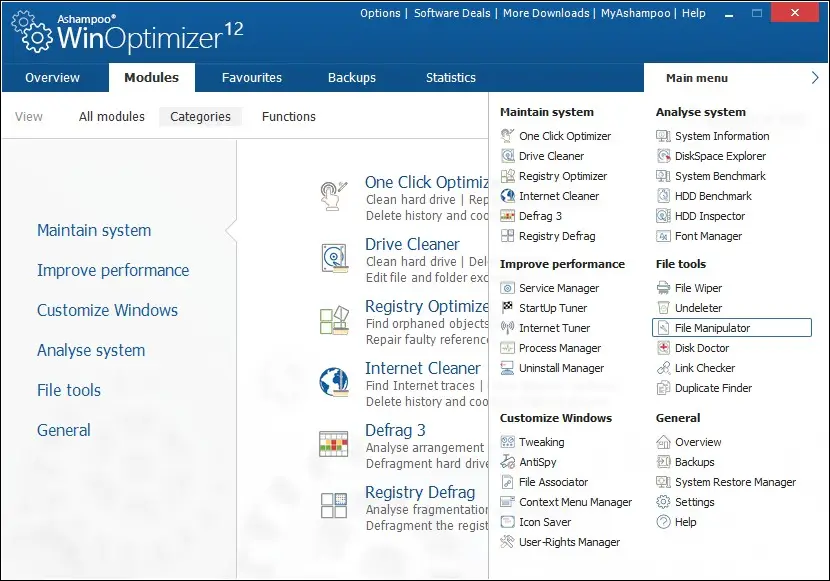Click the Internet Cleaner globe icon in Main menu
The width and height of the screenshot is (830, 581).
click(507, 196)
